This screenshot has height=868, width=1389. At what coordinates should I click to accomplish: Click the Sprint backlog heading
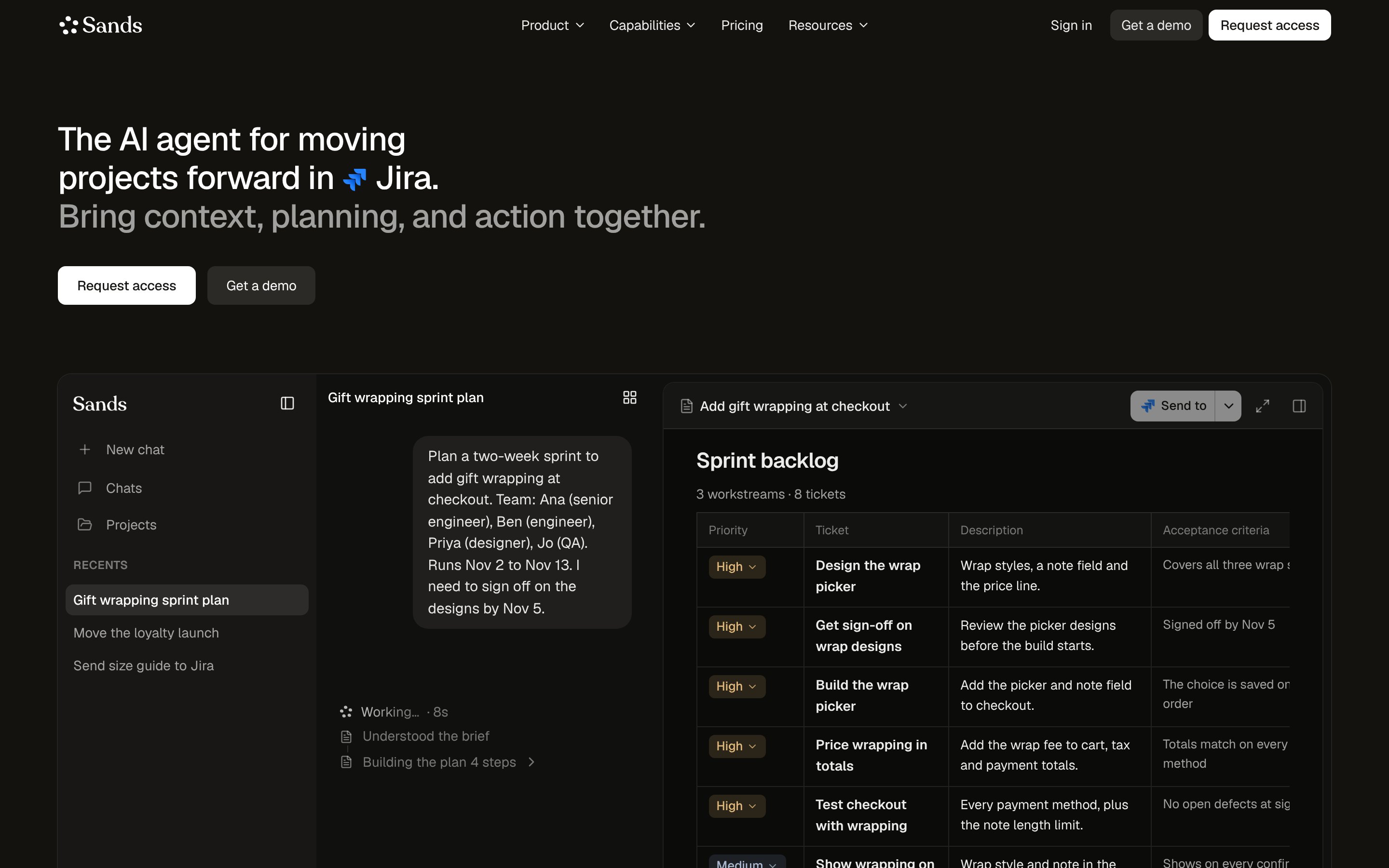coord(767,461)
